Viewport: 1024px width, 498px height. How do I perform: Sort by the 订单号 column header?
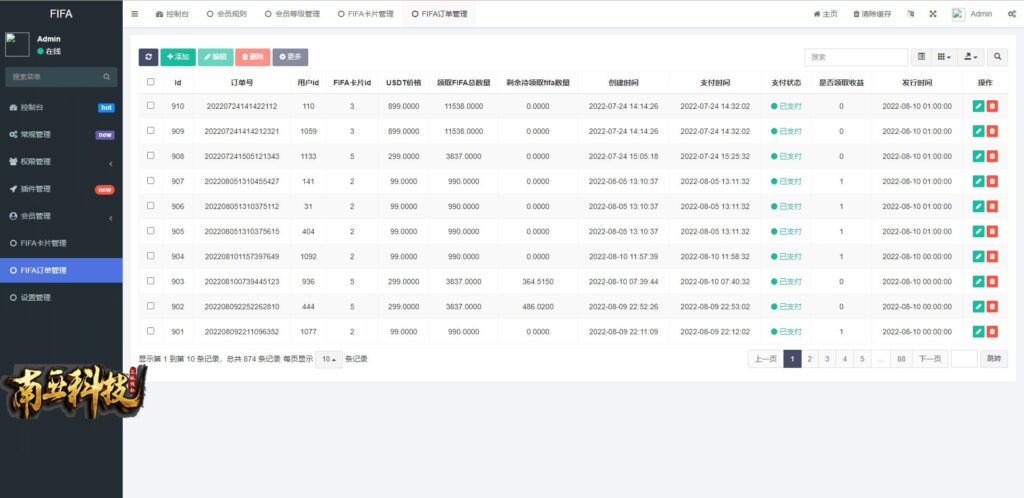pos(242,83)
